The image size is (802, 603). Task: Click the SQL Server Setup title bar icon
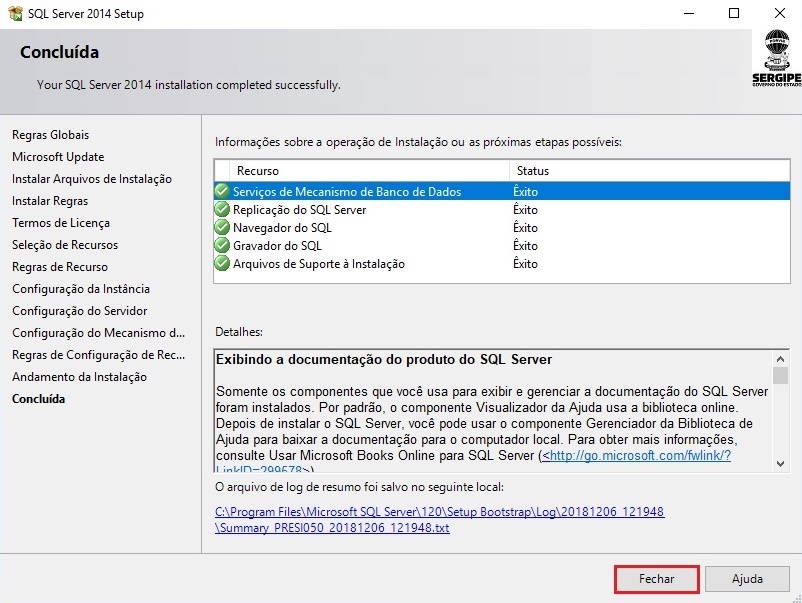tap(15, 14)
